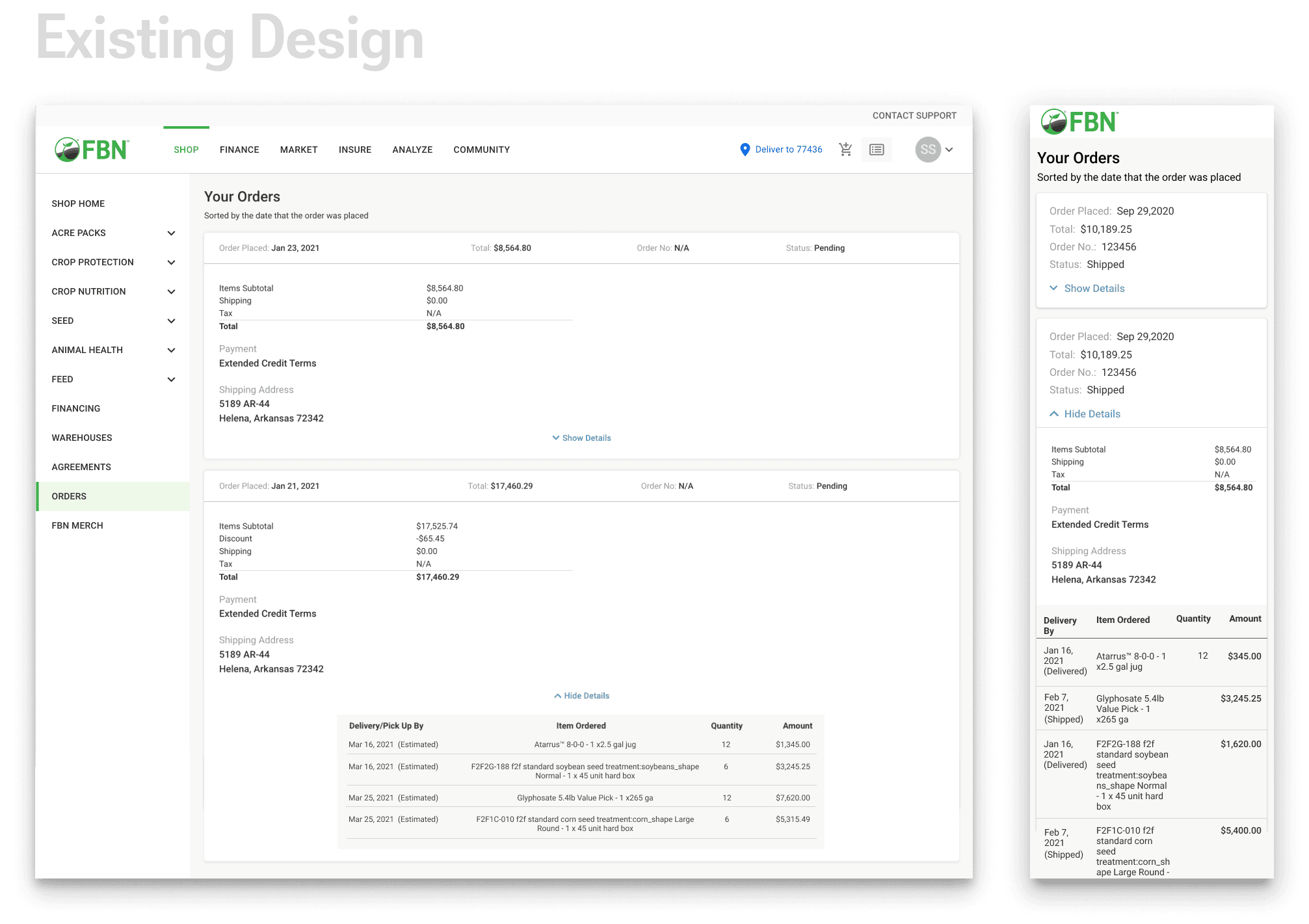The image size is (1309, 924).
Task: Expand the Acre Packs sidebar menu
Action: [171, 233]
